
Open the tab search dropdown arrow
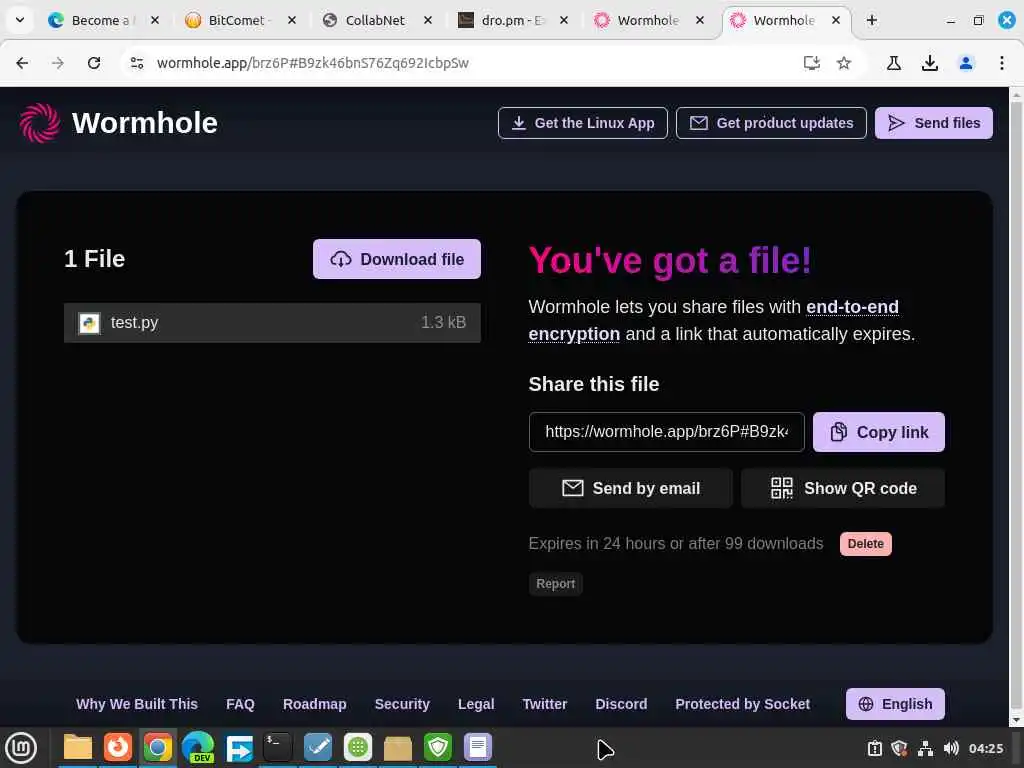tap(20, 20)
